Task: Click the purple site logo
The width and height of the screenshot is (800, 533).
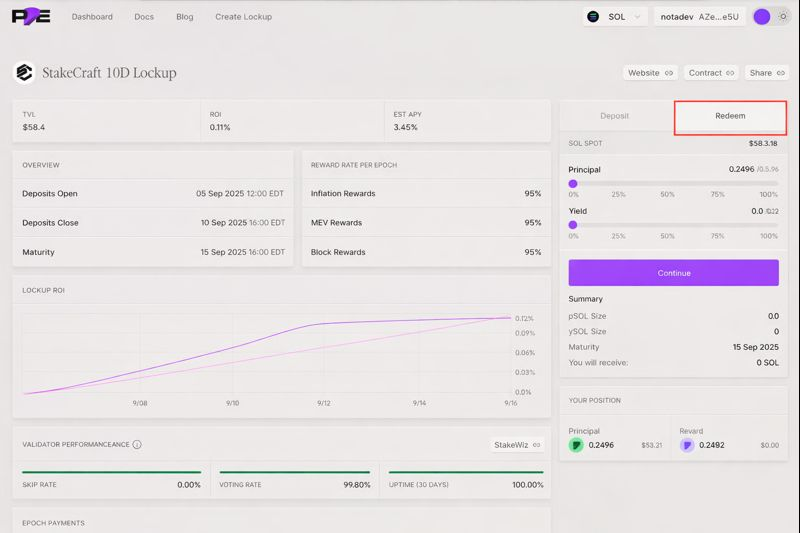Action: (31, 17)
